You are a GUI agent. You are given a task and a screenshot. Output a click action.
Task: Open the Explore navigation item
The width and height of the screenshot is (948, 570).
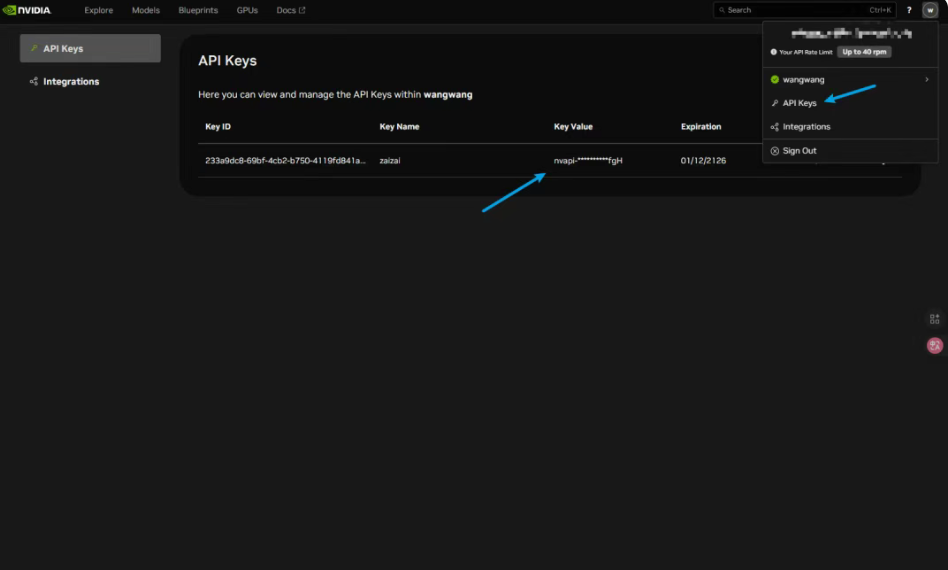pos(99,10)
